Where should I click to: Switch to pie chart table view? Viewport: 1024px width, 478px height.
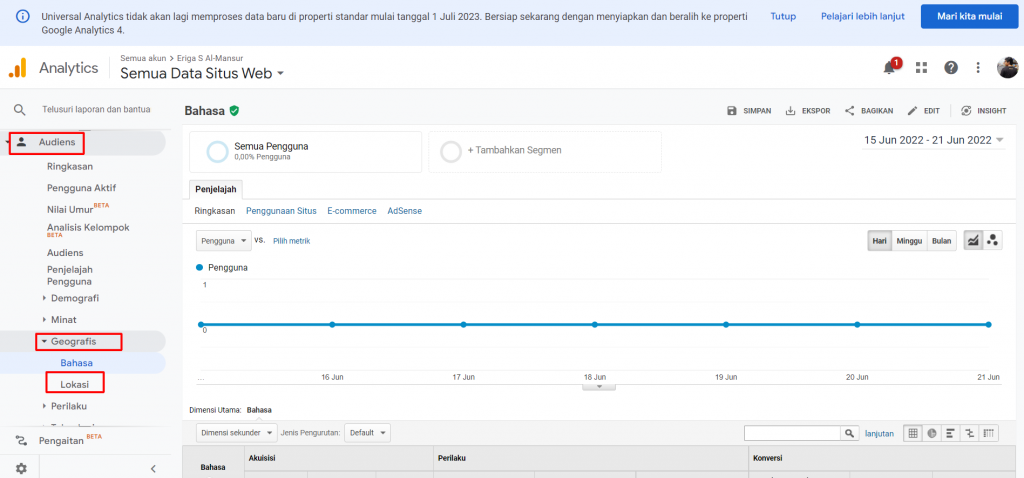932,433
